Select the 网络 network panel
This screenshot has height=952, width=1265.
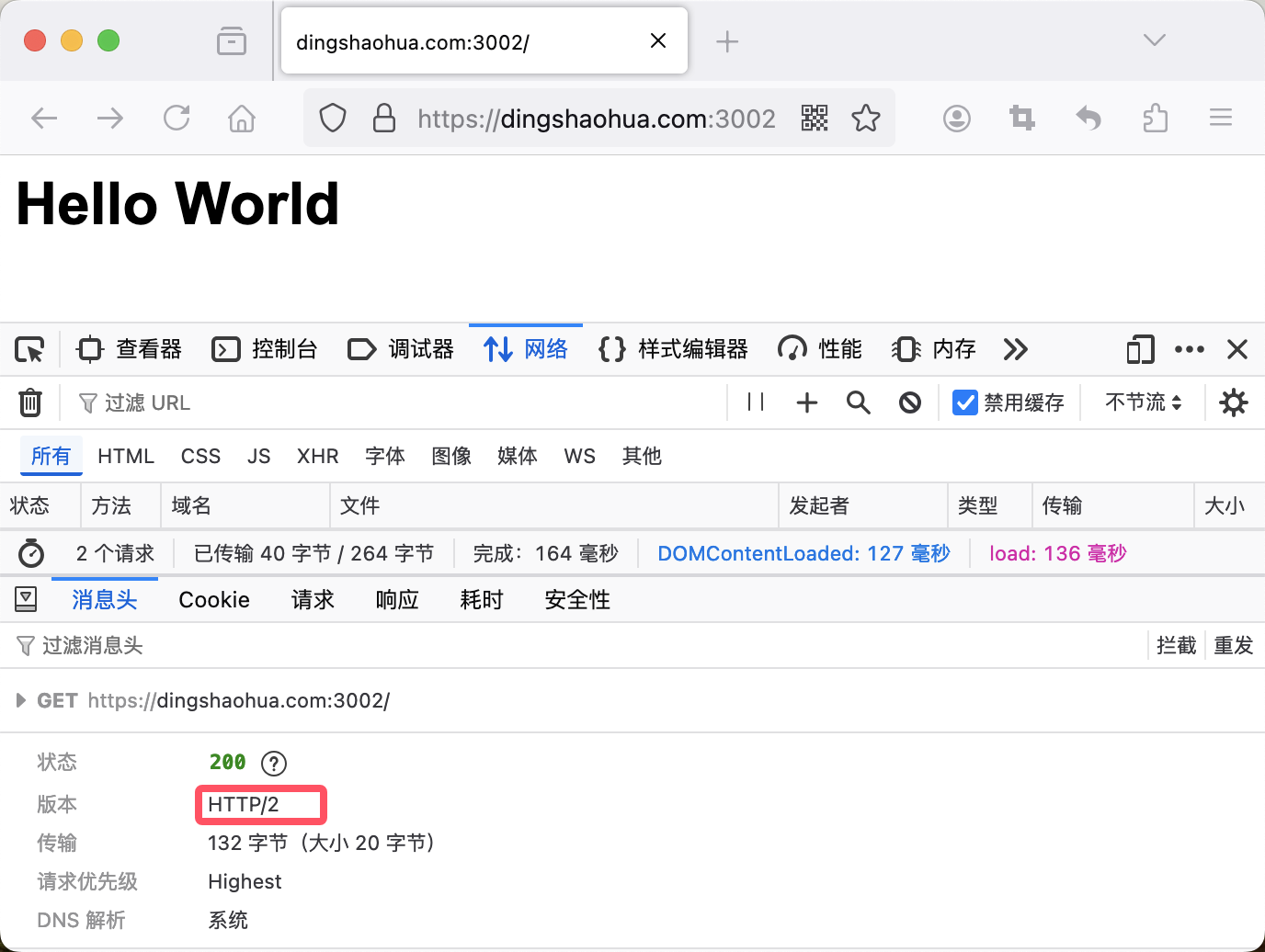(526, 349)
